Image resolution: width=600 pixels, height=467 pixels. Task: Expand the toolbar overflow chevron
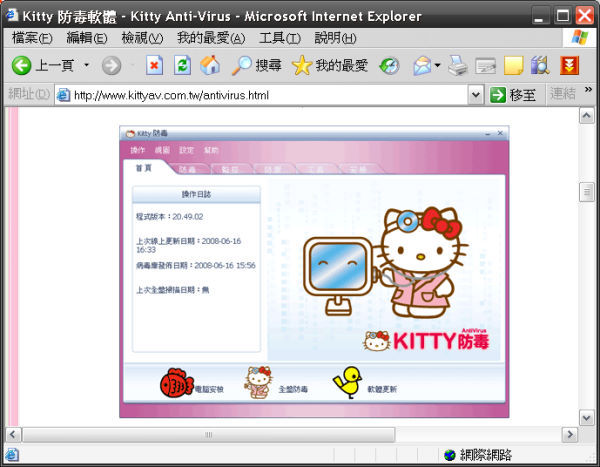click(588, 90)
